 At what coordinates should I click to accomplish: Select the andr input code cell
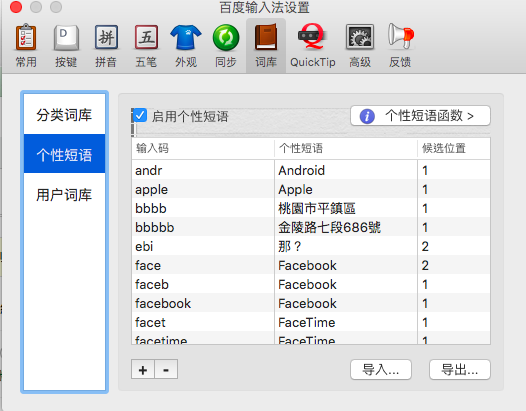click(203, 170)
